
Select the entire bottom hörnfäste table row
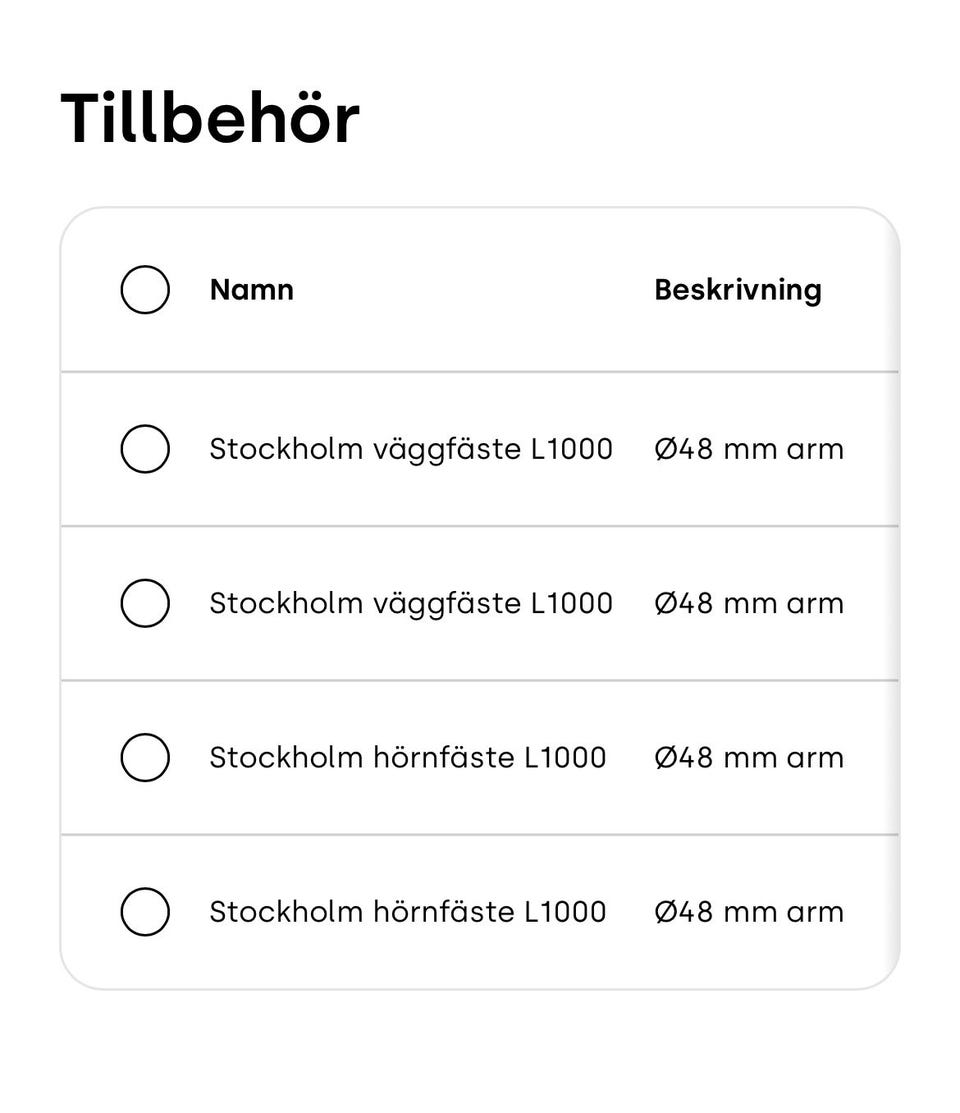(x=480, y=911)
